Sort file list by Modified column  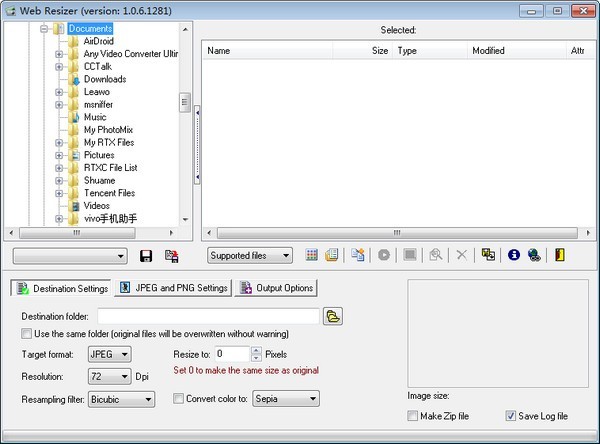point(517,51)
